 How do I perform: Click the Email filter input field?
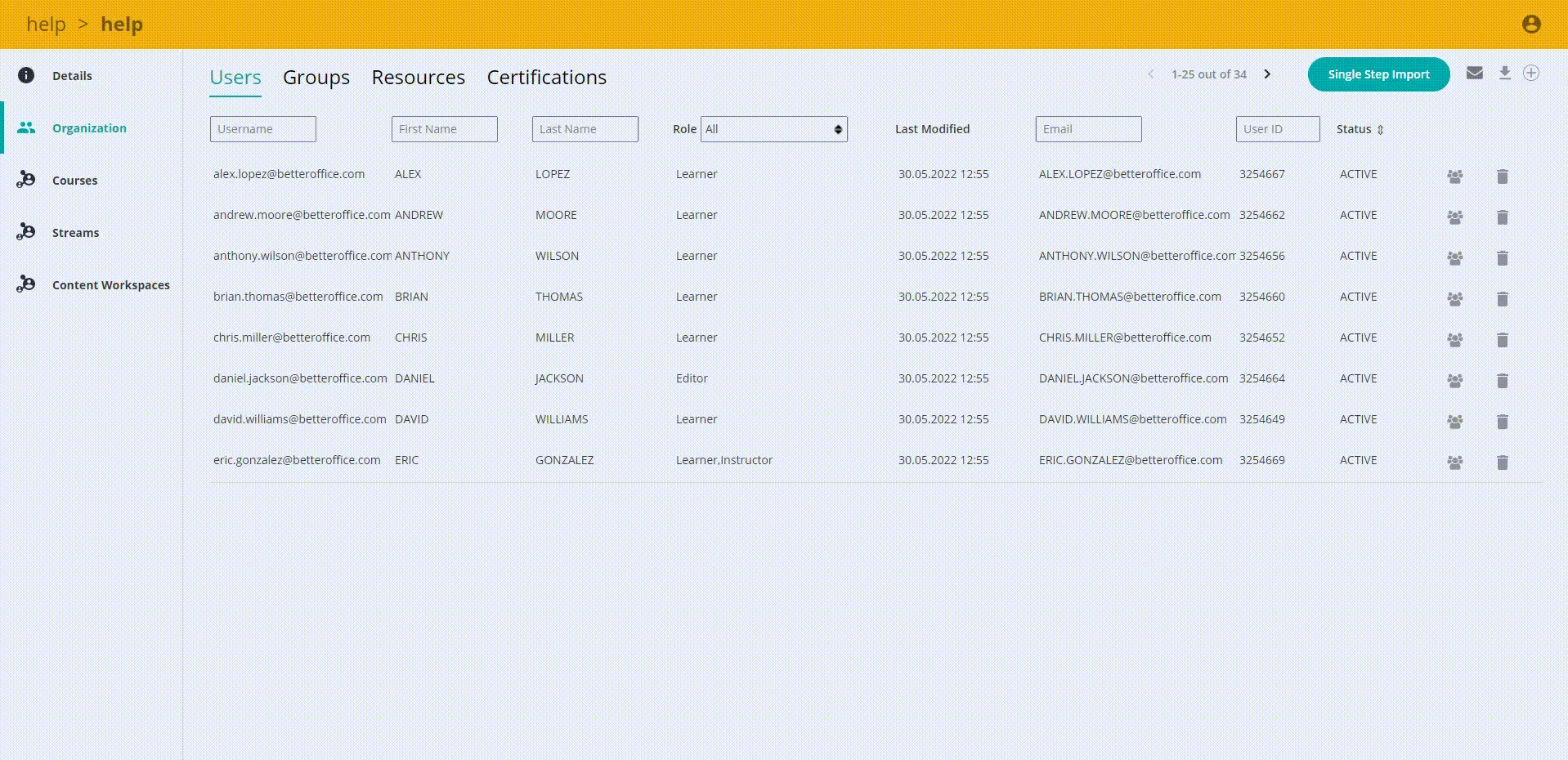(1088, 129)
